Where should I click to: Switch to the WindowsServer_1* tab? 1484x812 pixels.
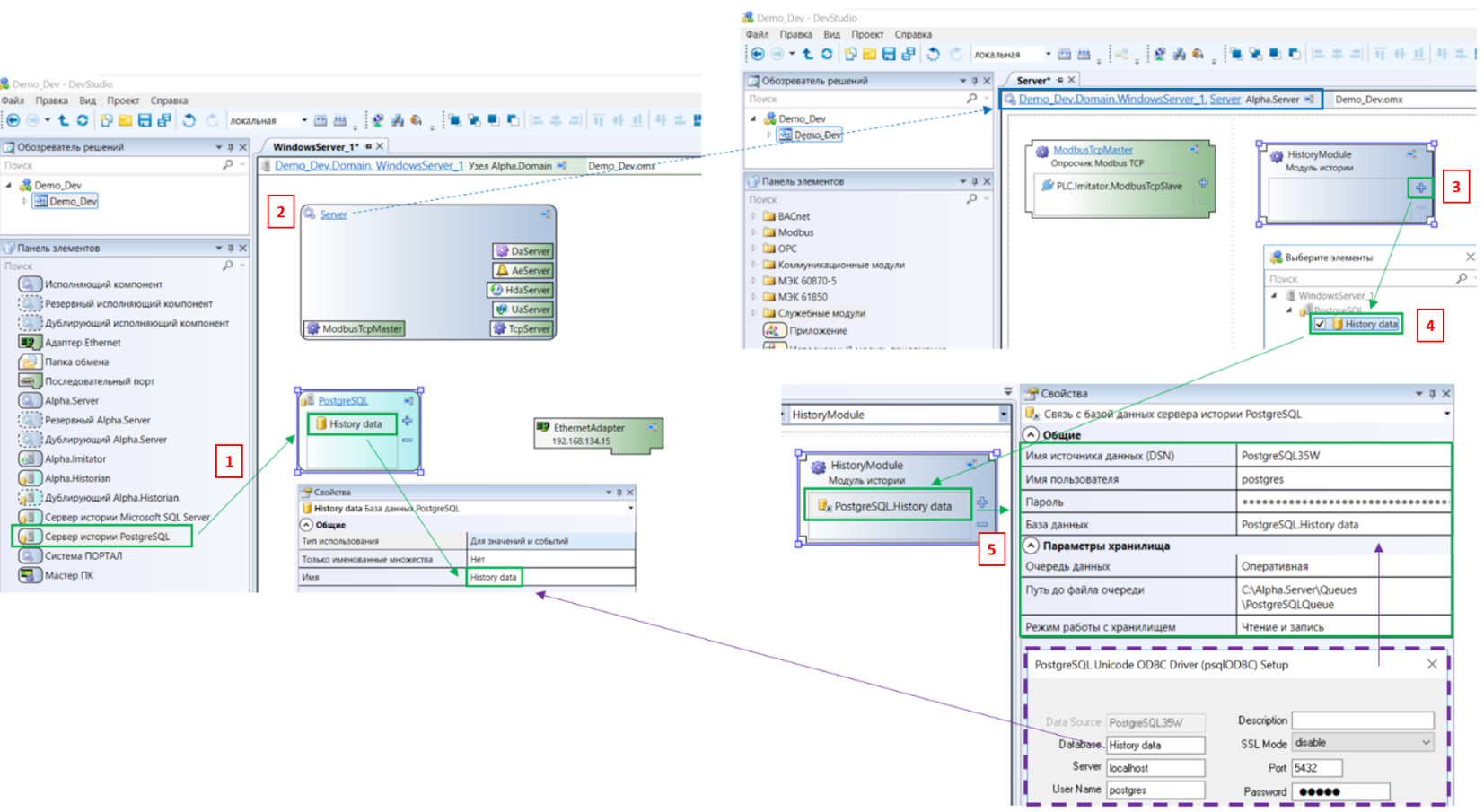316,146
